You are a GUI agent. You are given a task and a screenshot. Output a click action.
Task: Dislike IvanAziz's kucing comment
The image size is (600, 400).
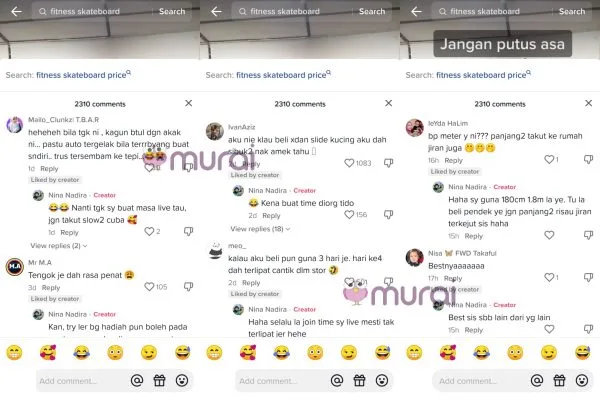(x=388, y=163)
